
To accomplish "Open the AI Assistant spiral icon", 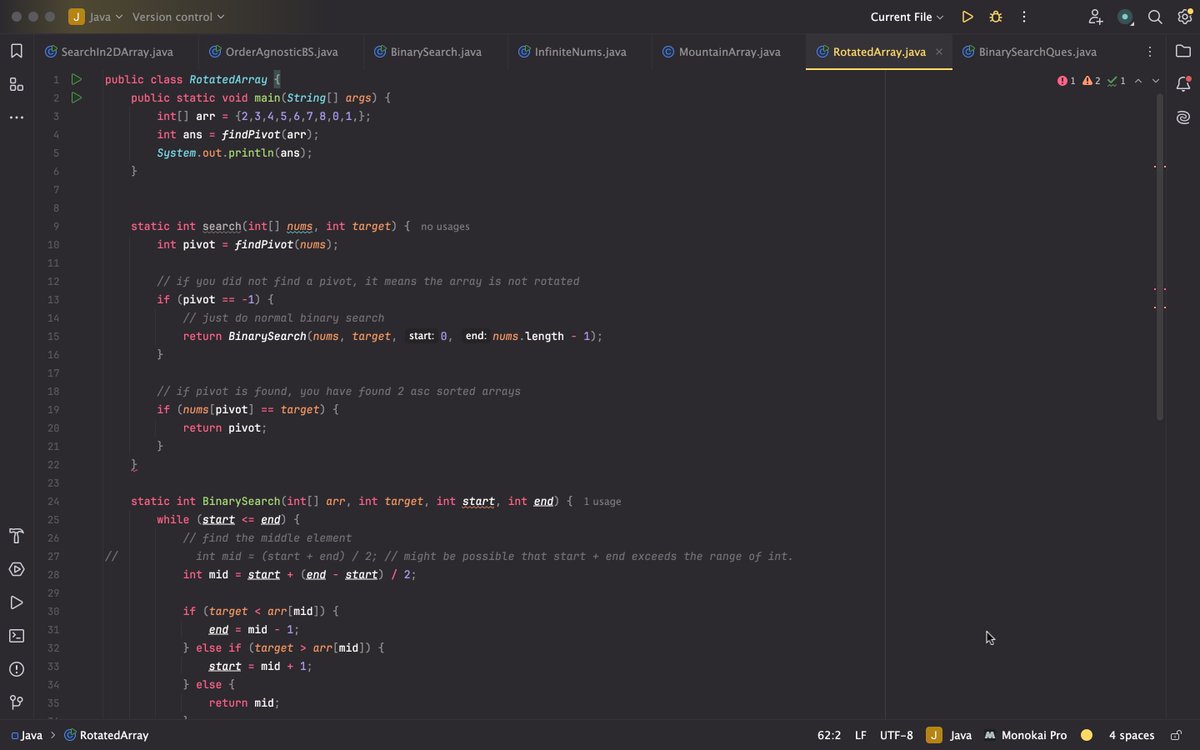I will (x=1183, y=117).
